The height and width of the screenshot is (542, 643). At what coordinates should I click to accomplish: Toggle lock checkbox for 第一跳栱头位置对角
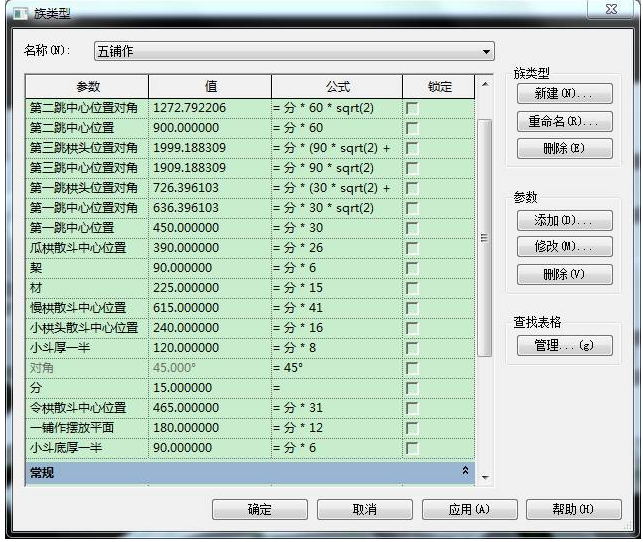tap(412, 189)
